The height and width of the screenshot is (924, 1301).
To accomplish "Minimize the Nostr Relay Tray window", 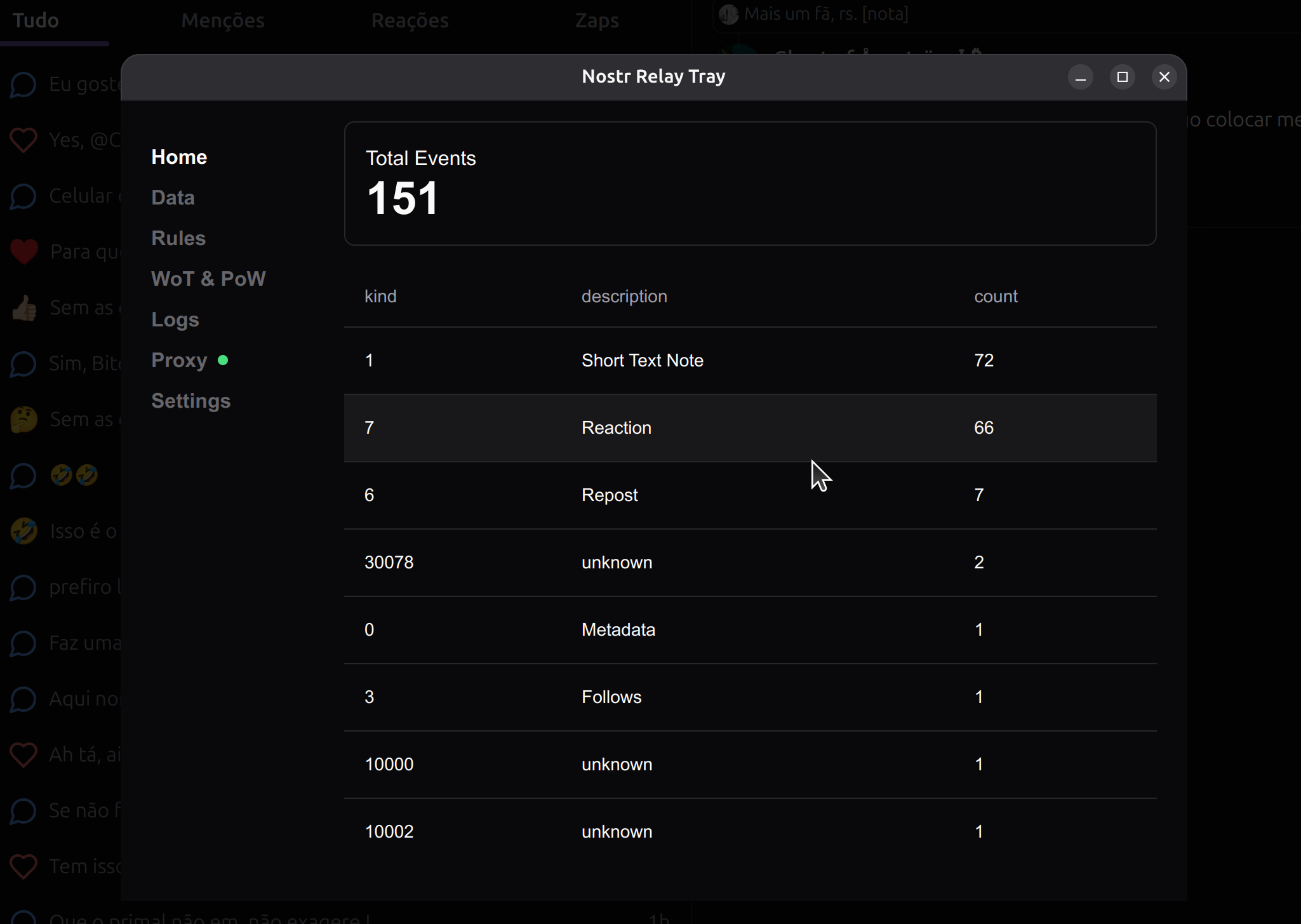I will [1080, 77].
